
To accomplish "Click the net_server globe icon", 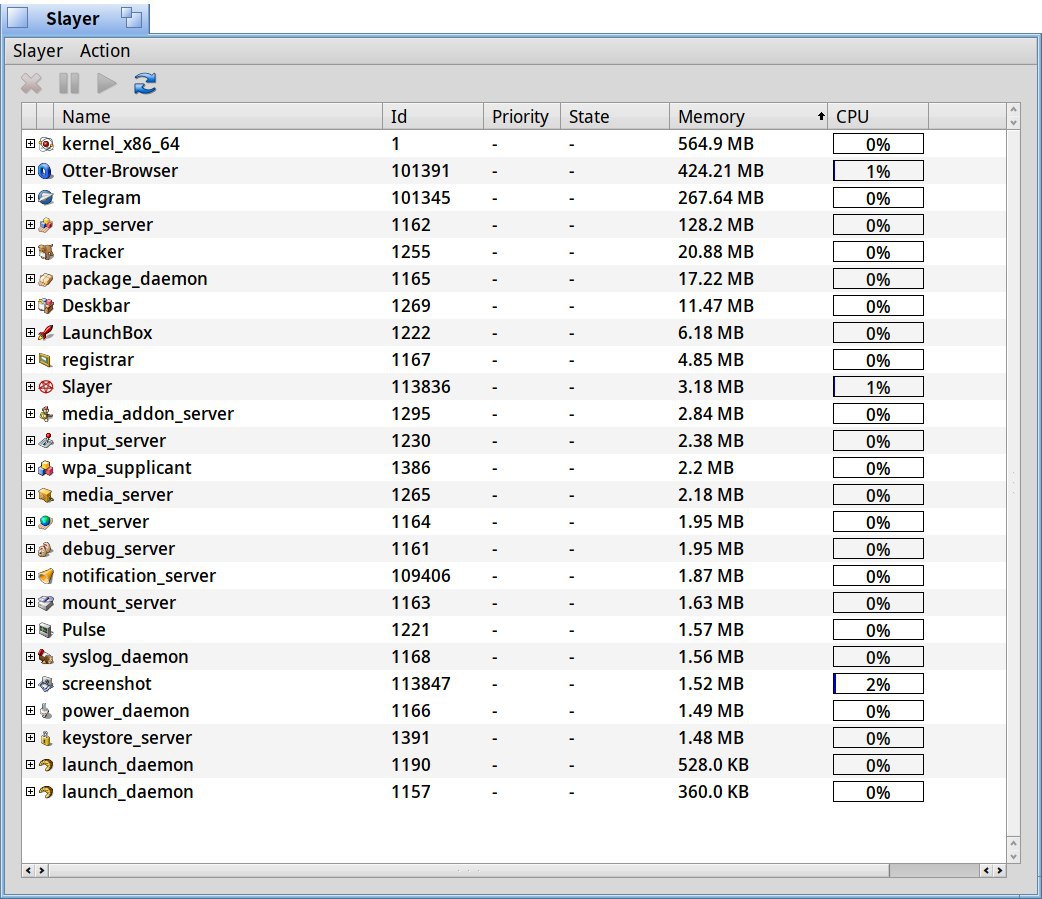I will [46, 522].
